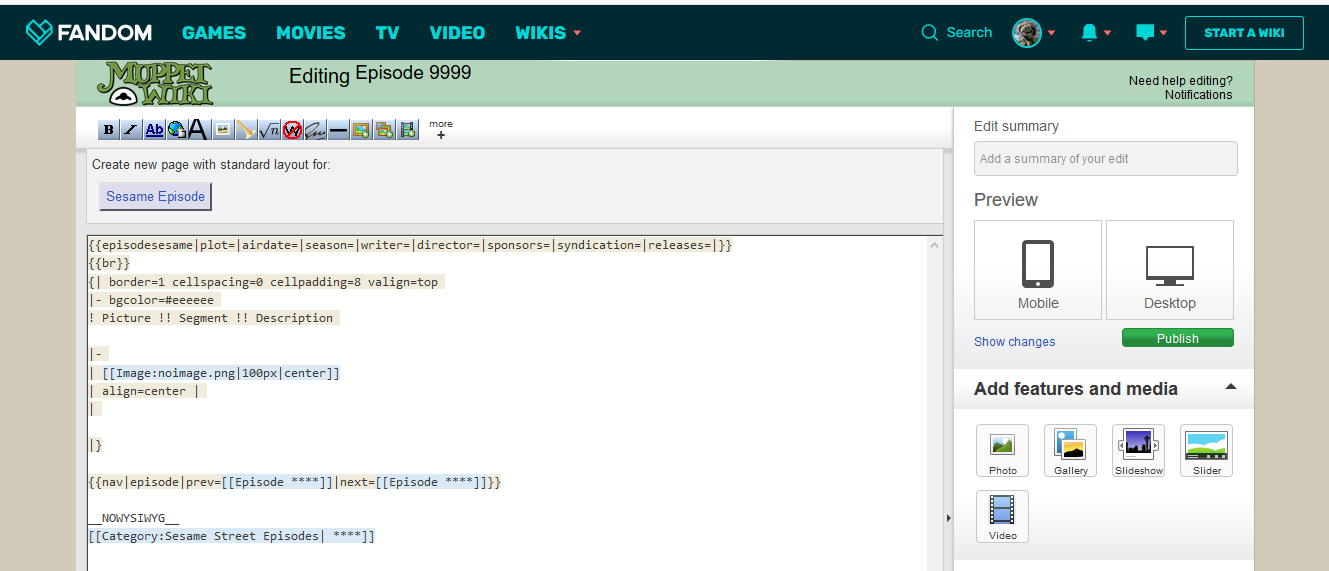Click the border=1 cellspacing table line

[266, 282]
